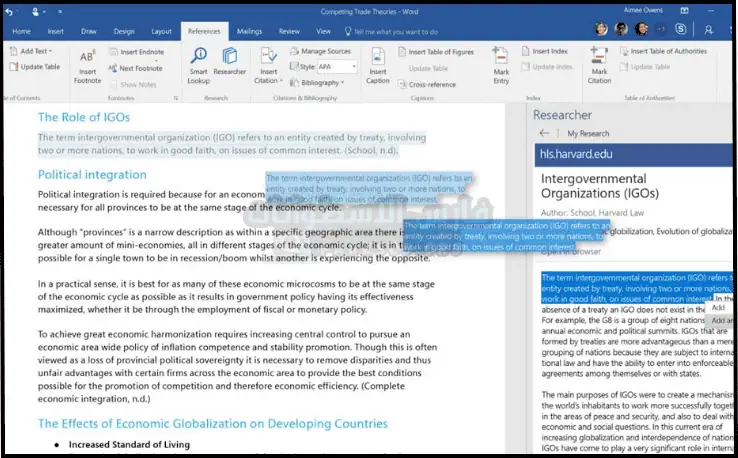This screenshot has width=738, height=458.
Task: Click Insert Table of Figures
Action: pyautogui.click(x=436, y=51)
